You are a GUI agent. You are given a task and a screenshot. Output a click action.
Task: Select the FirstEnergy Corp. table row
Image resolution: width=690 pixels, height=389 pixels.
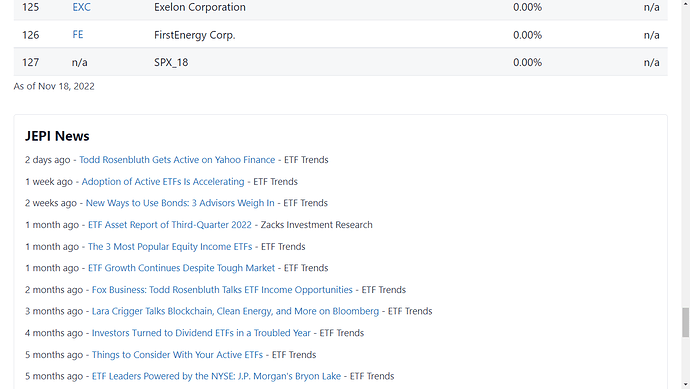point(341,35)
